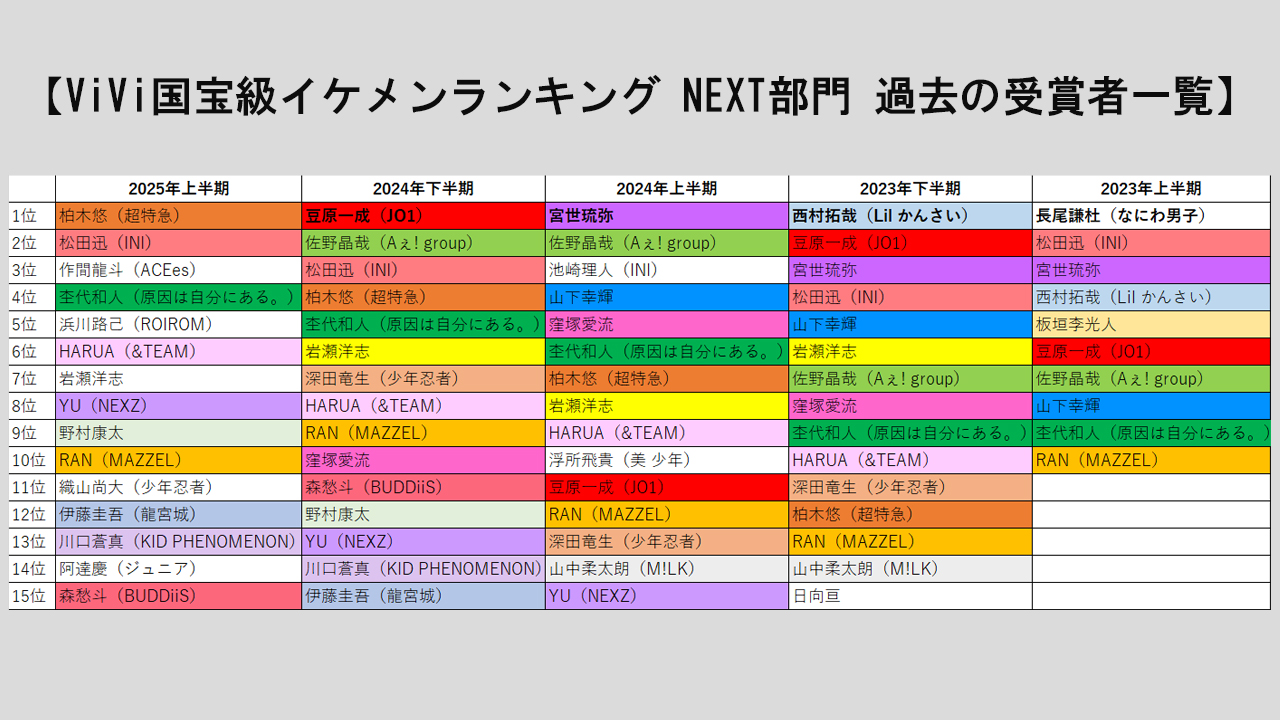Click 豆原一成（JO1）in 2024年下半期 column

[423, 215]
